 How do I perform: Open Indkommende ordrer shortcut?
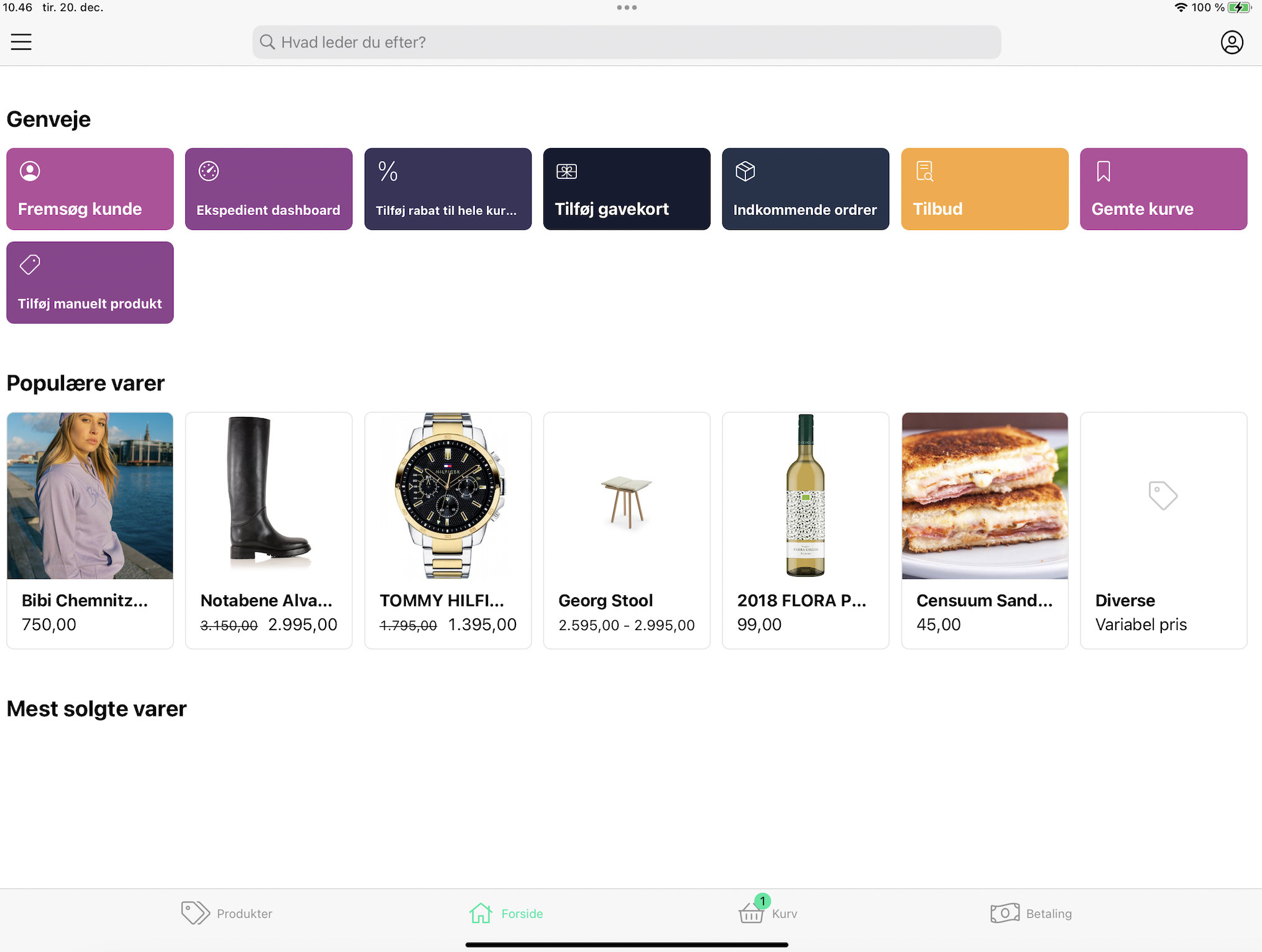[x=805, y=189]
